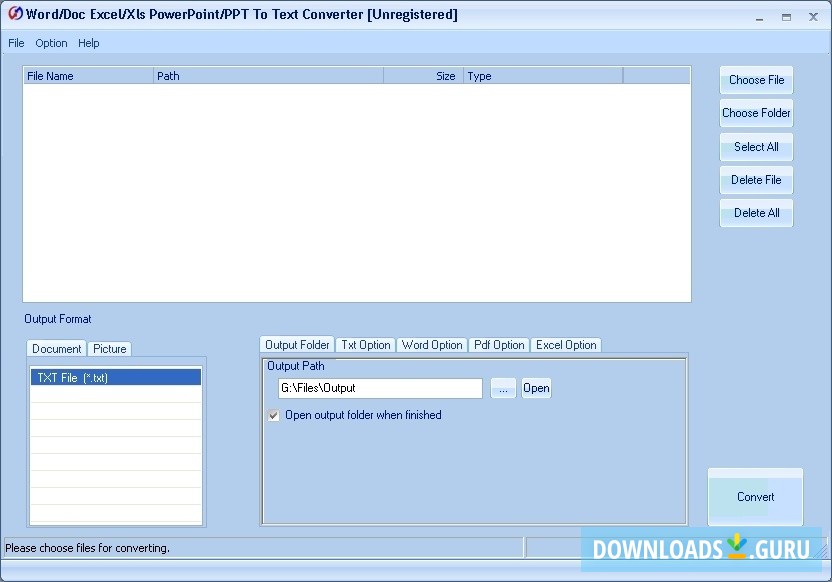The height and width of the screenshot is (582, 832).
Task: Click the application logo icon in title bar
Action: [13, 14]
